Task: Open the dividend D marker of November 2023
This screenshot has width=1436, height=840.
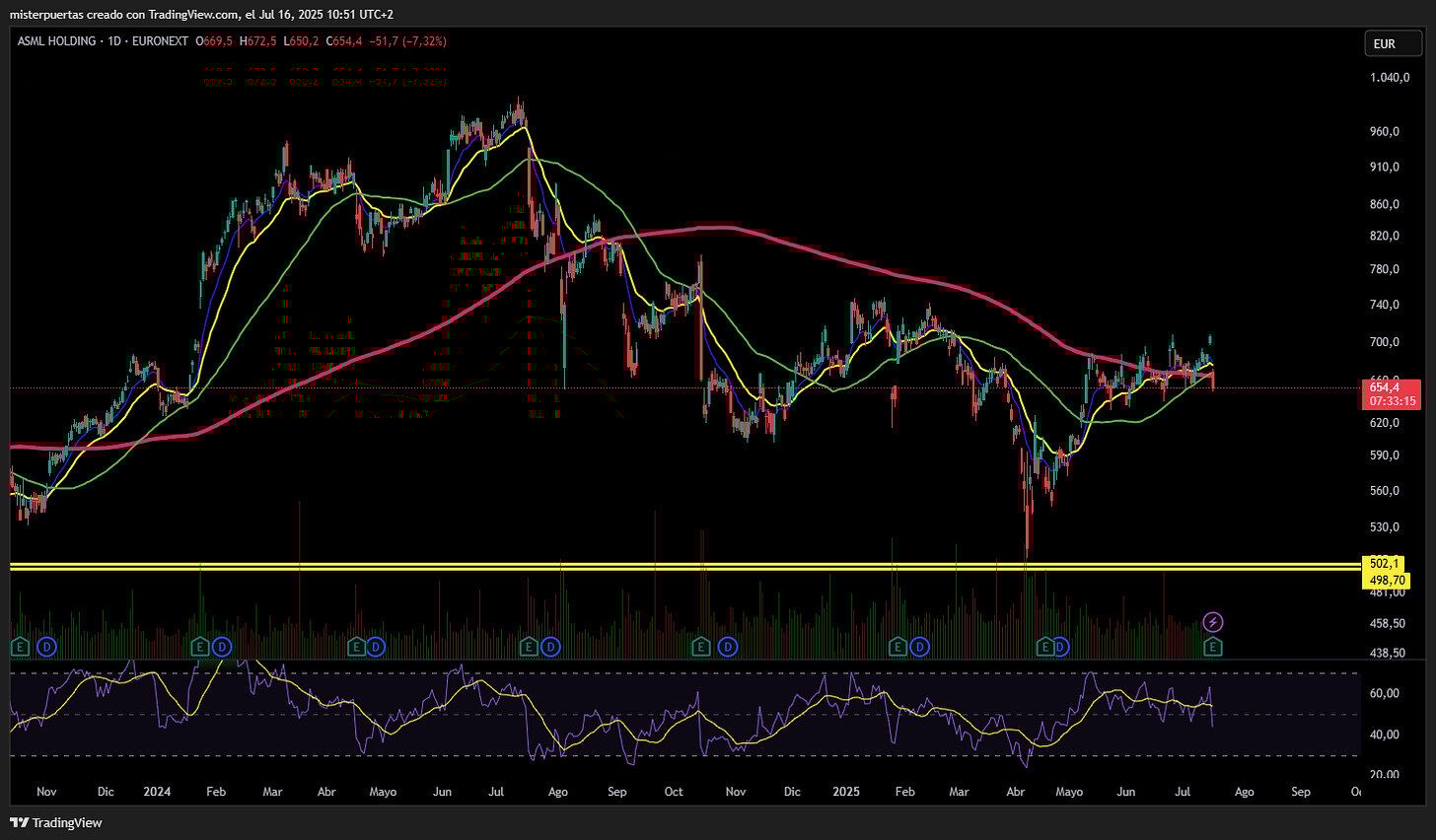Action: (x=46, y=647)
